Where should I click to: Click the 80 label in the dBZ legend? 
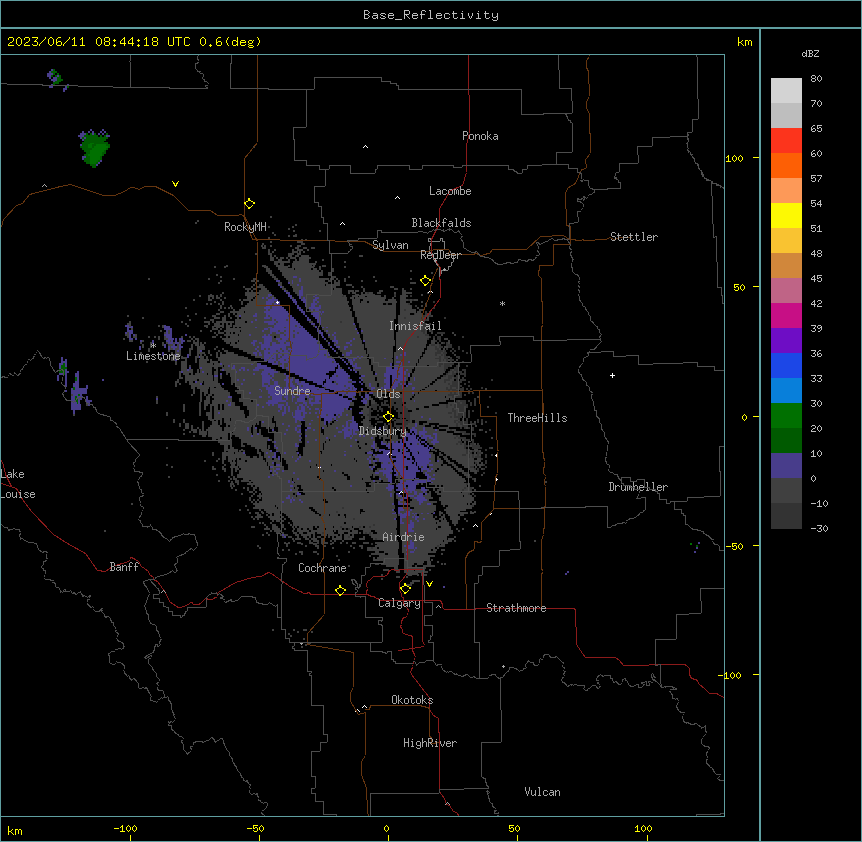816,79
